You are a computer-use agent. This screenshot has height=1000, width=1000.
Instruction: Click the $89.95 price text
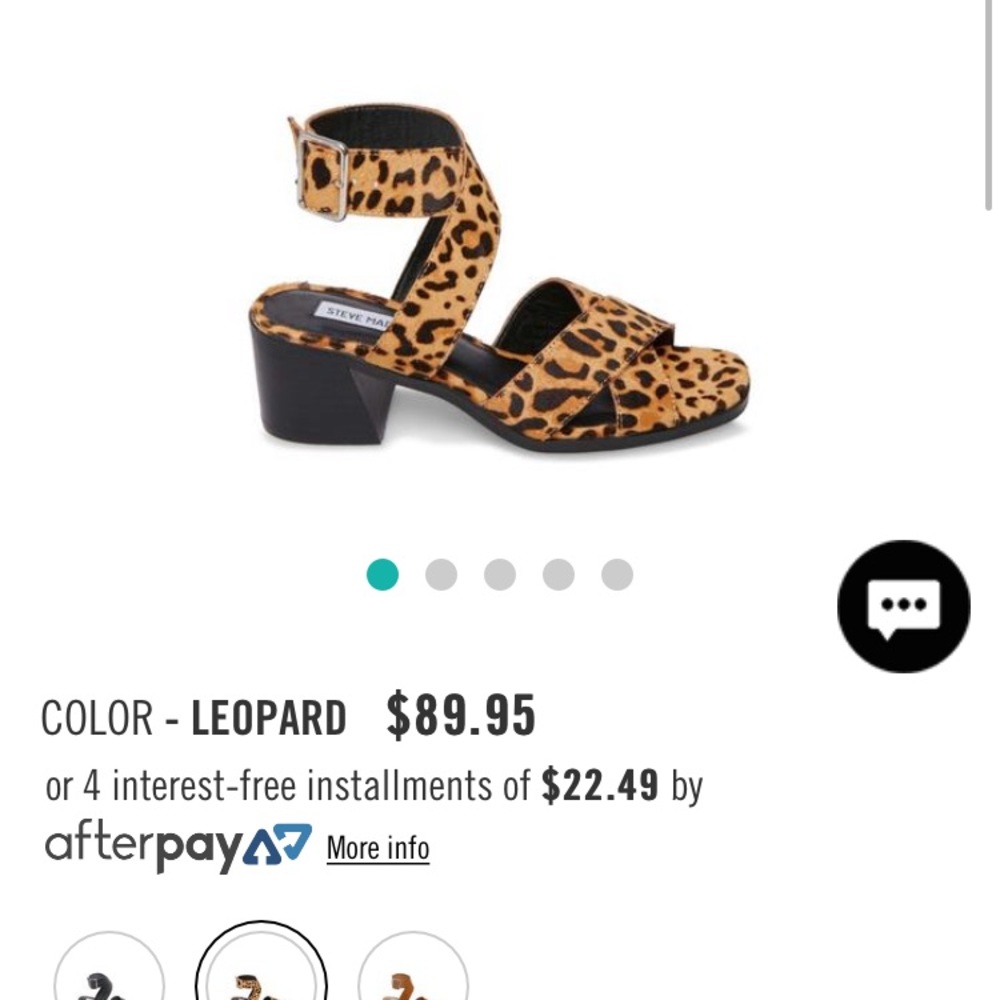(461, 716)
